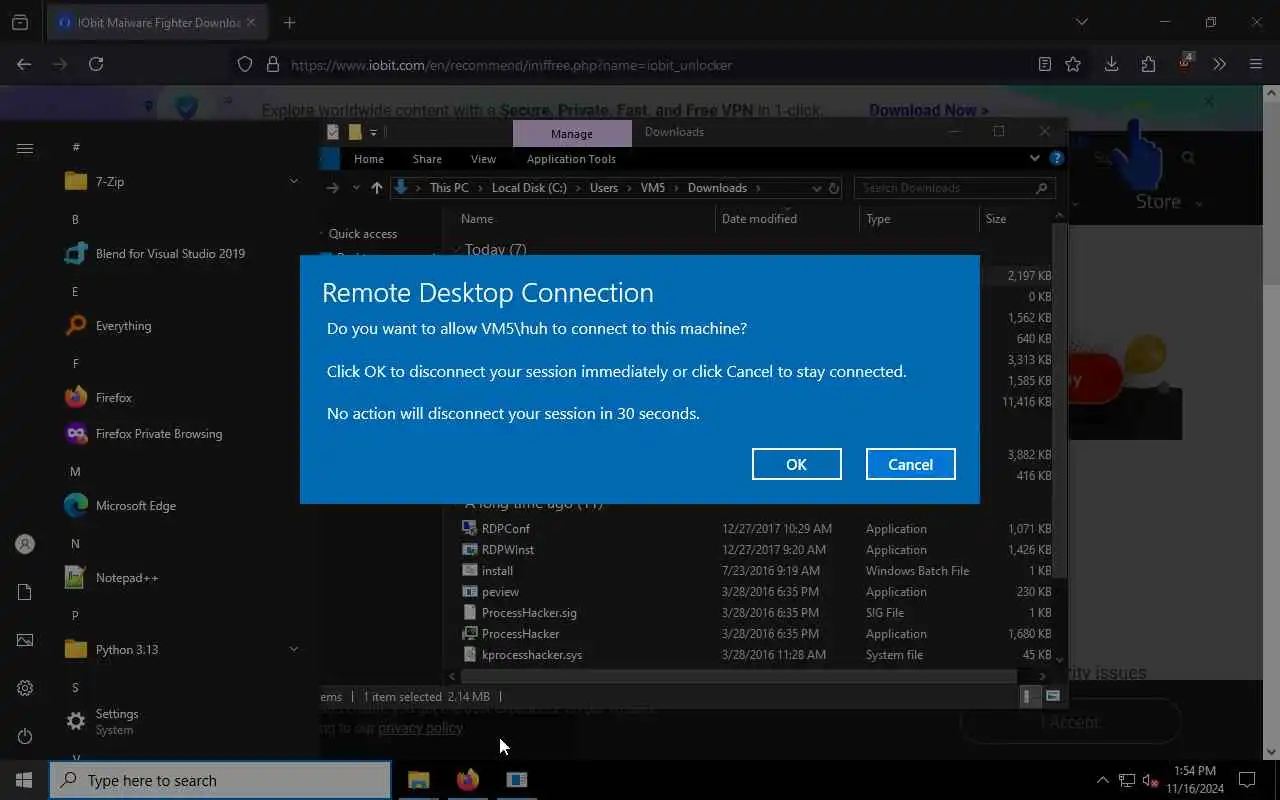Click the taskbar search box

(x=220, y=781)
